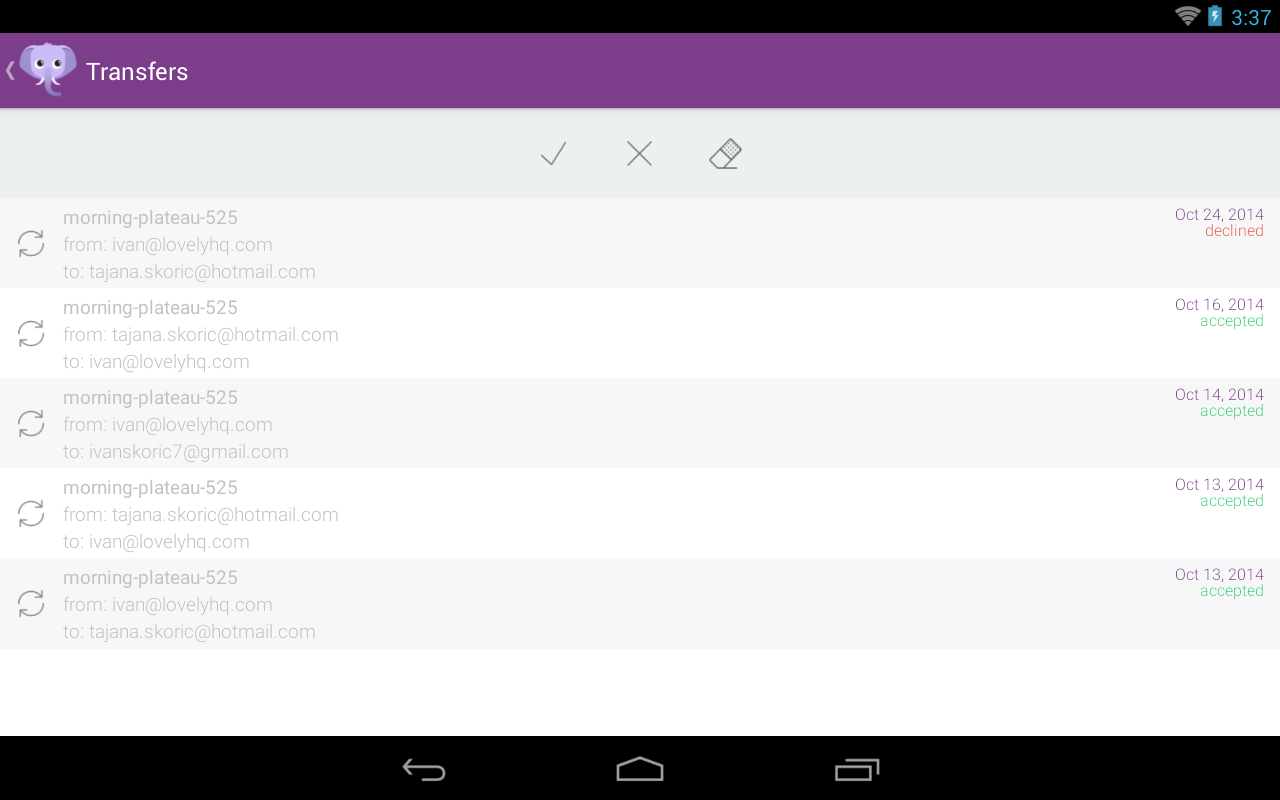
Task: Tap the battery status icon
Action: click(x=1215, y=15)
